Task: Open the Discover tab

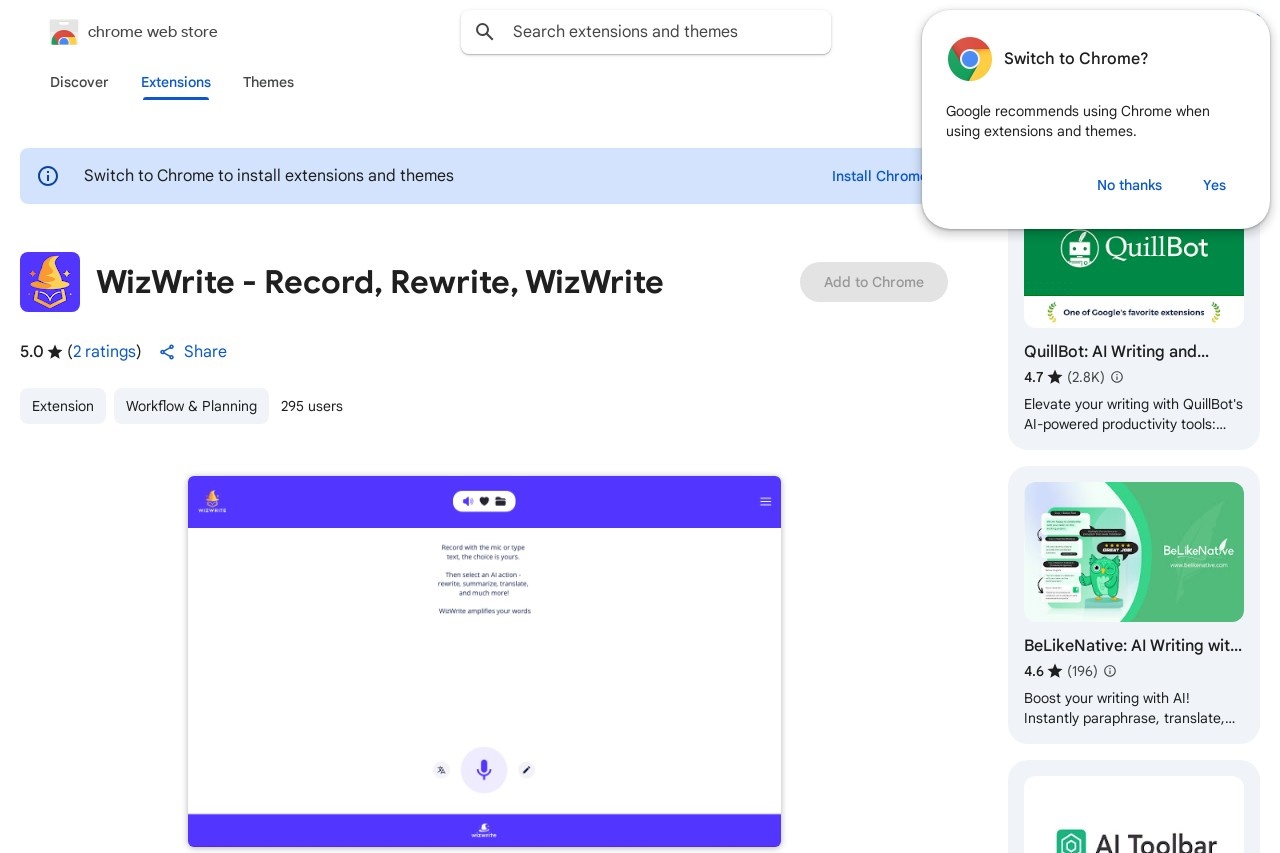Action: coord(79,82)
